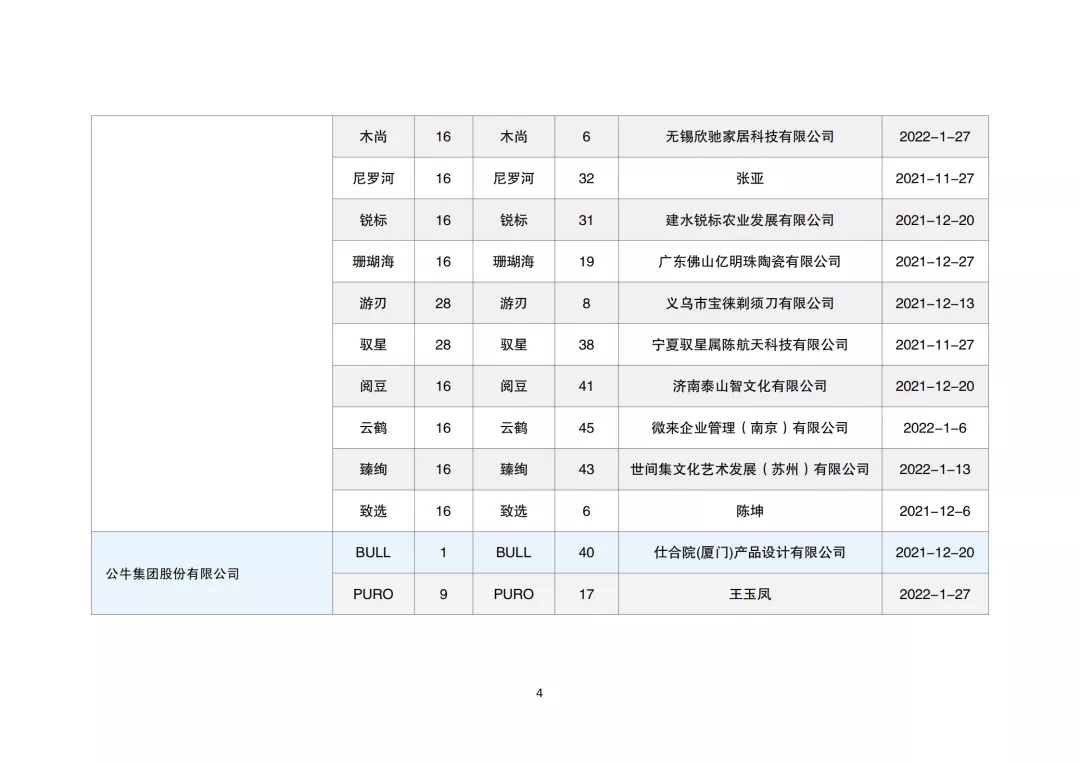Select the date 2021-12-6

pyautogui.click(x=935, y=511)
